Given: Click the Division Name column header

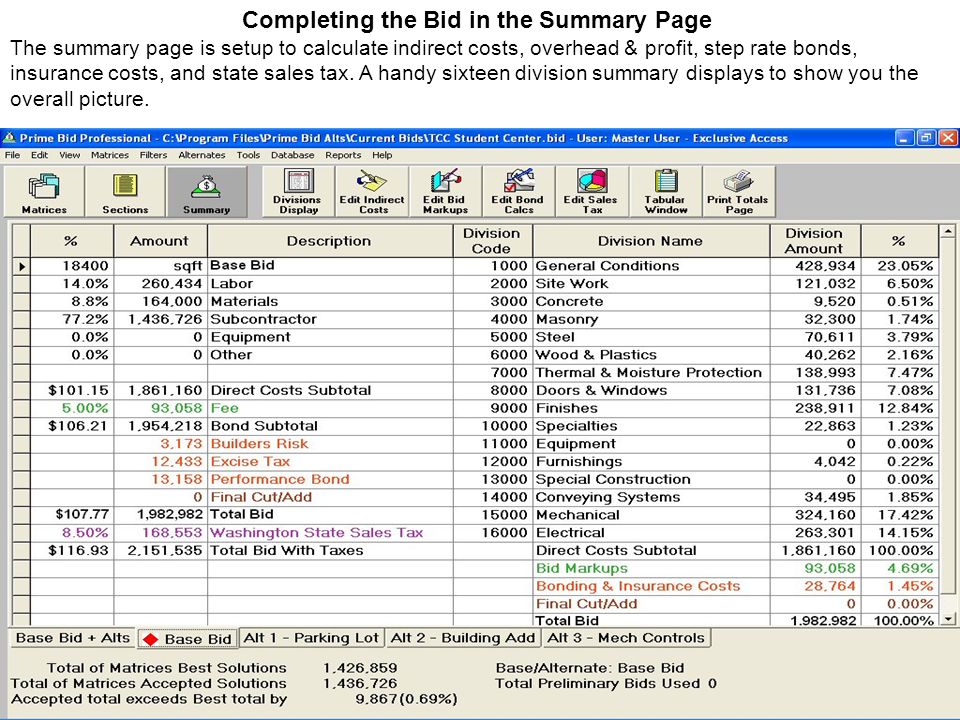Looking at the screenshot, I should 651,241.
